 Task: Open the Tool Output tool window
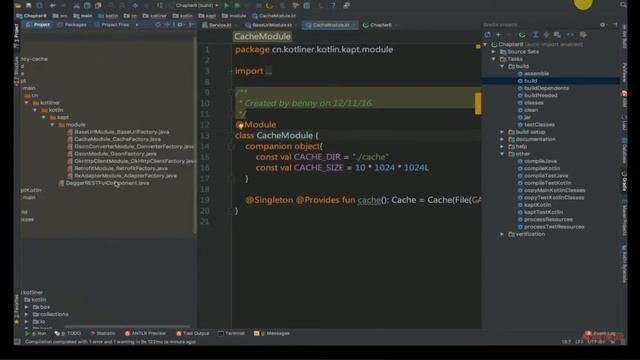pyautogui.click(x=193, y=333)
